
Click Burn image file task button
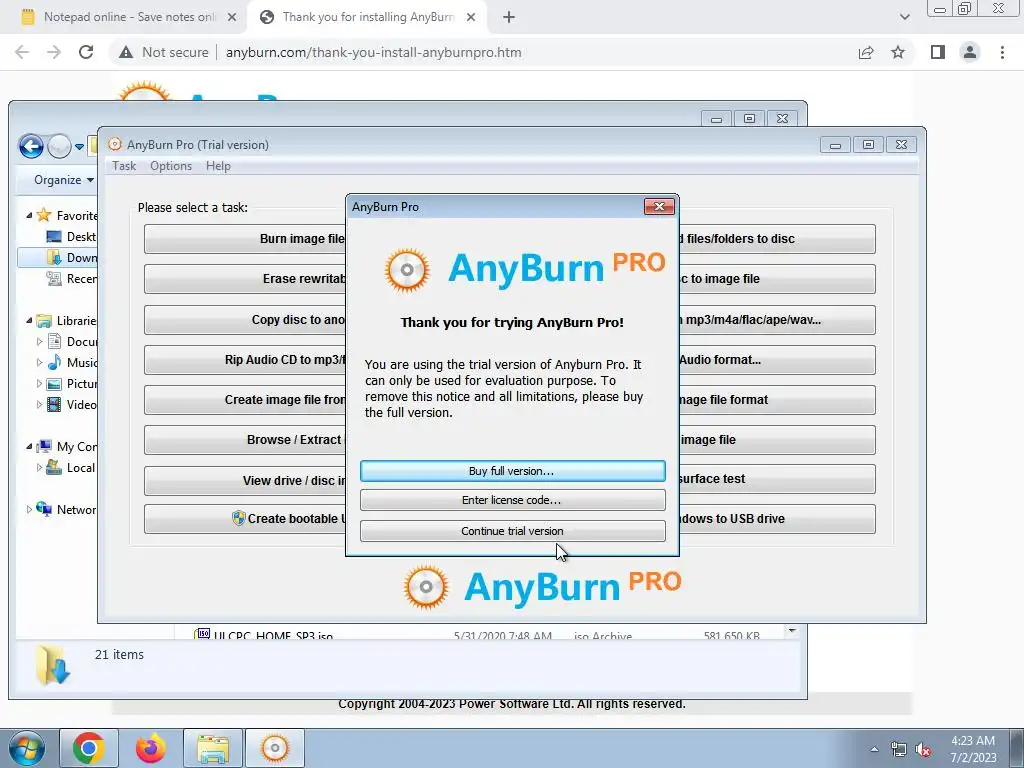click(245, 239)
